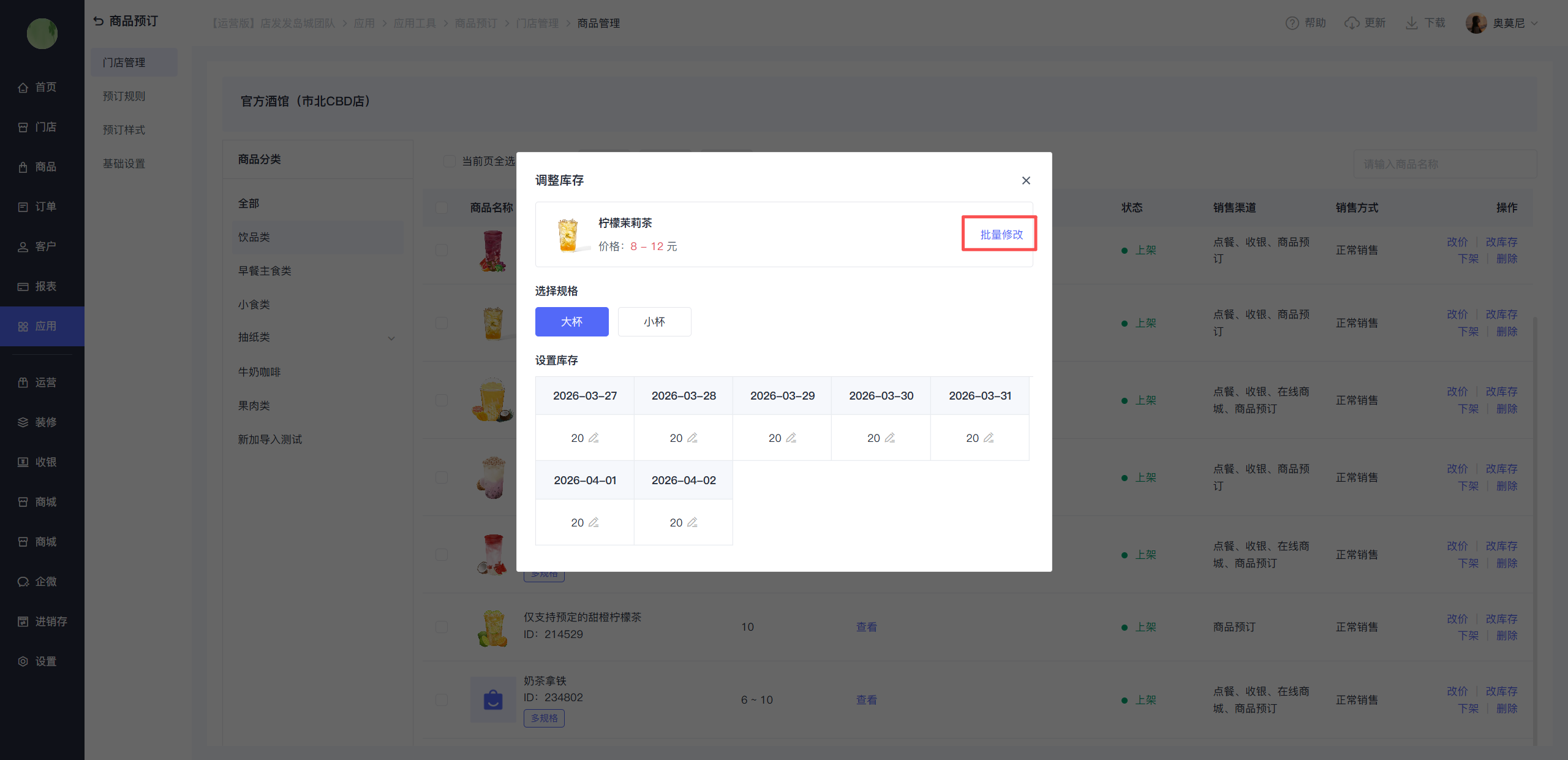Select the 小杯 specification option
1568x760 pixels.
[654, 322]
